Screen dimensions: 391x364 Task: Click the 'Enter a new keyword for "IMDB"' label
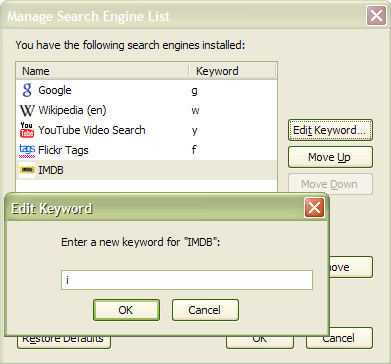tap(141, 242)
